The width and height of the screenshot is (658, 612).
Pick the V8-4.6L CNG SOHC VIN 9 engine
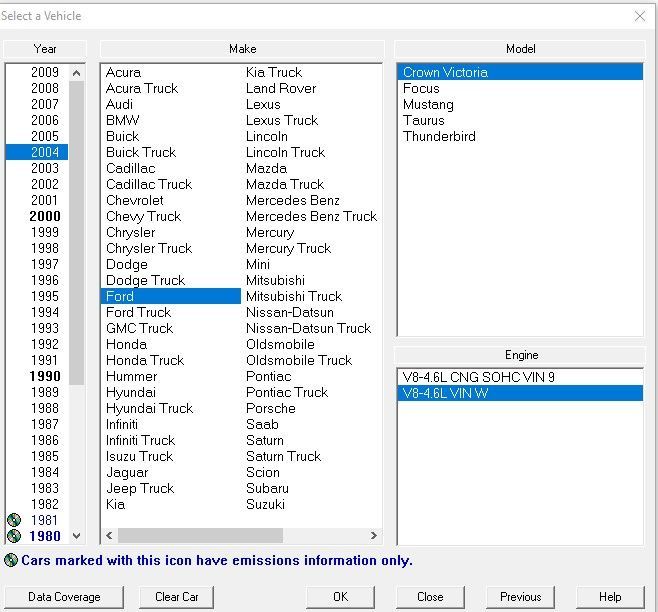(x=478, y=377)
